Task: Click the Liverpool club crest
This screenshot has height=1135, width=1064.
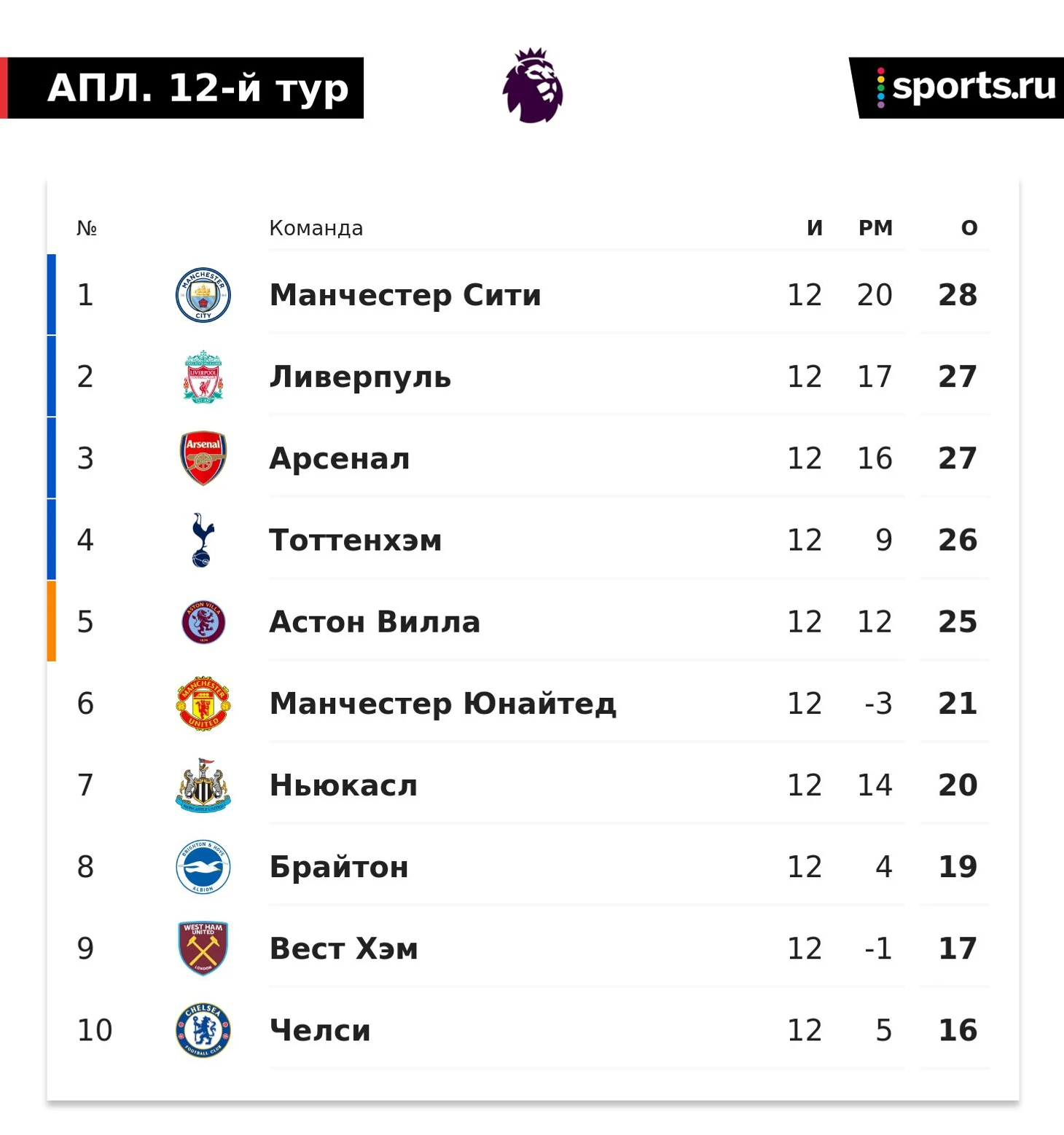Action: tap(203, 377)
